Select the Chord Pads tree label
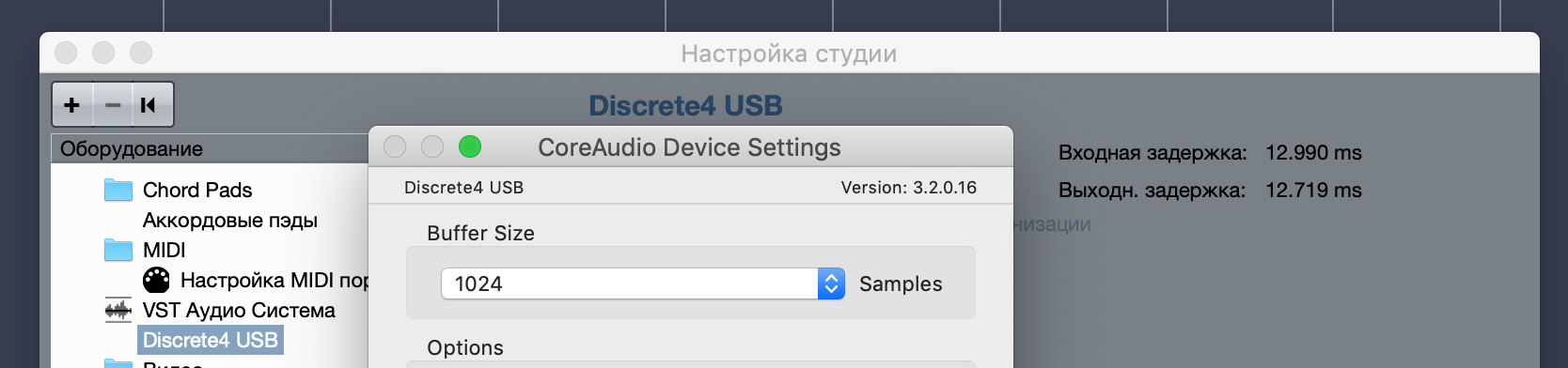1568x368 pixels. [x=197, y=190]
